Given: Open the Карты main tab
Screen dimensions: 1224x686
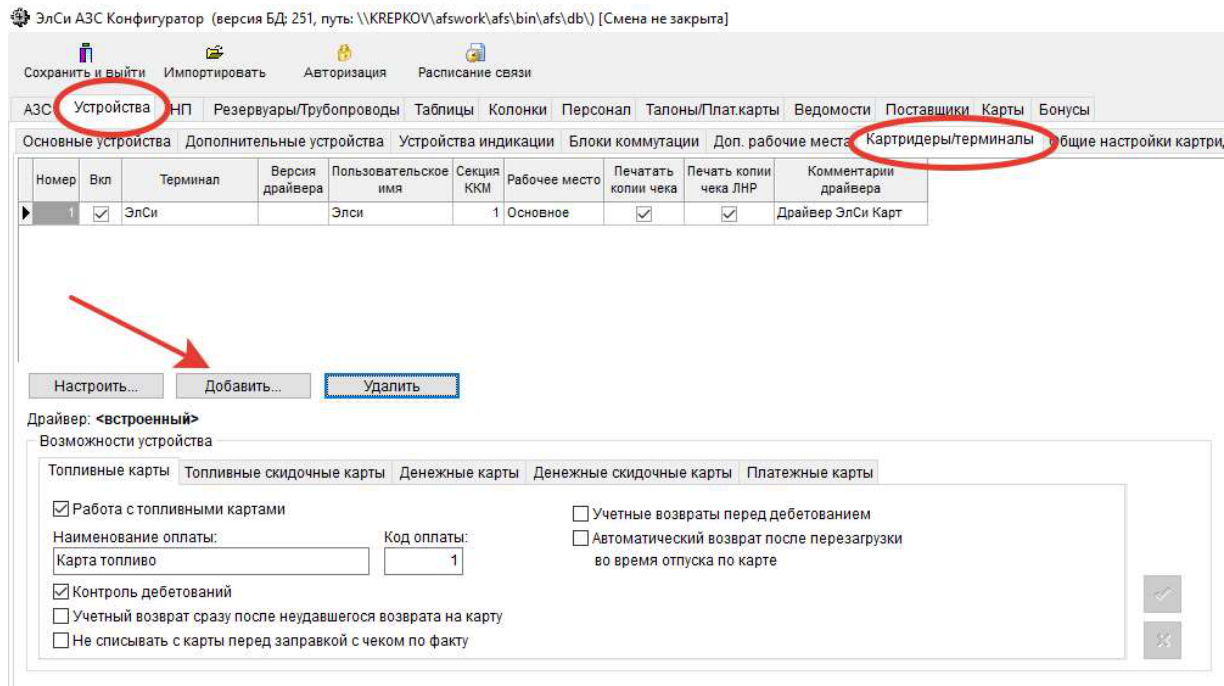Looking at the screenshot, I should click(1002, 109).
